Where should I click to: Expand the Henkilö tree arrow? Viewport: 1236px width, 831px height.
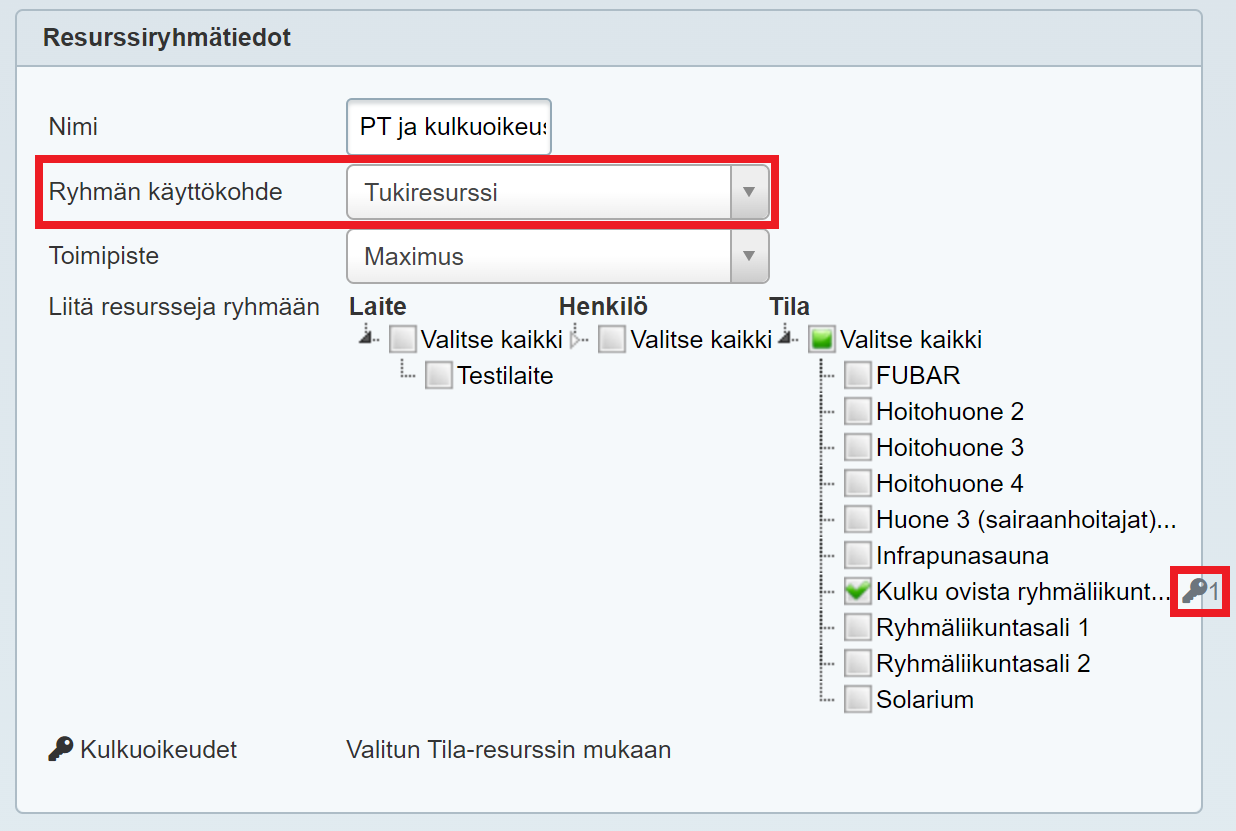[577, 340]
